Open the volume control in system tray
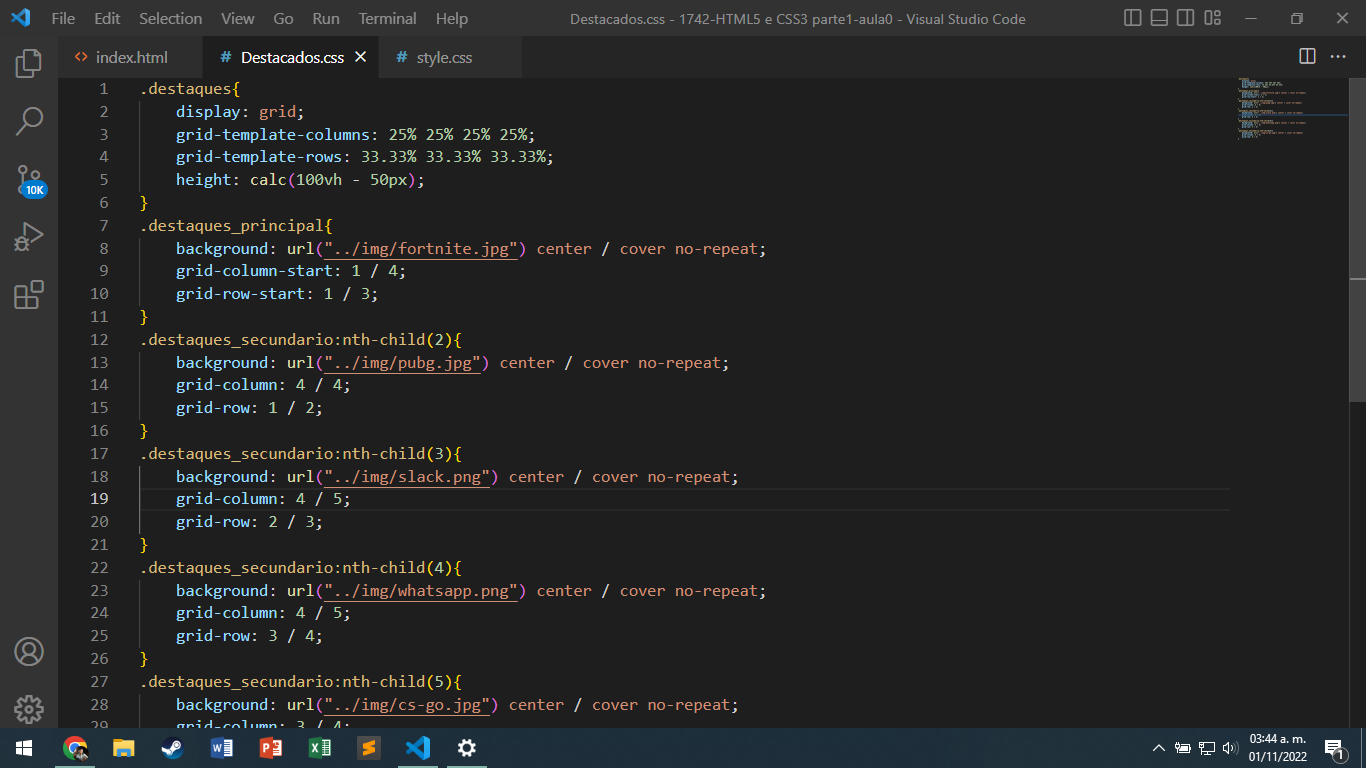 point(1231,748)
